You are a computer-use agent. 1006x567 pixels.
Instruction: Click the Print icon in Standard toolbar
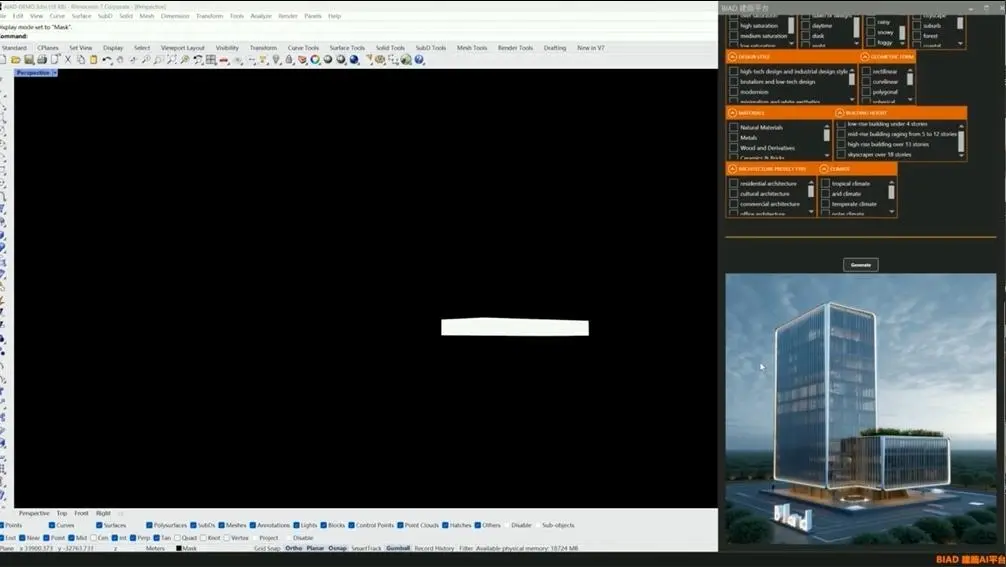42,60
